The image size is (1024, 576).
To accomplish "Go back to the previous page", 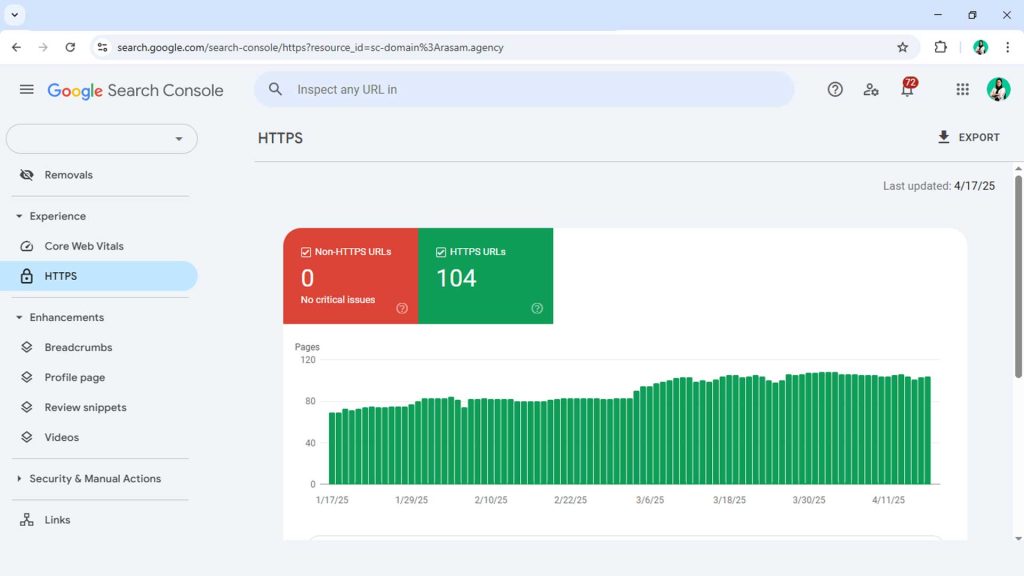I will pyautogui.click(x=16, y=47).
